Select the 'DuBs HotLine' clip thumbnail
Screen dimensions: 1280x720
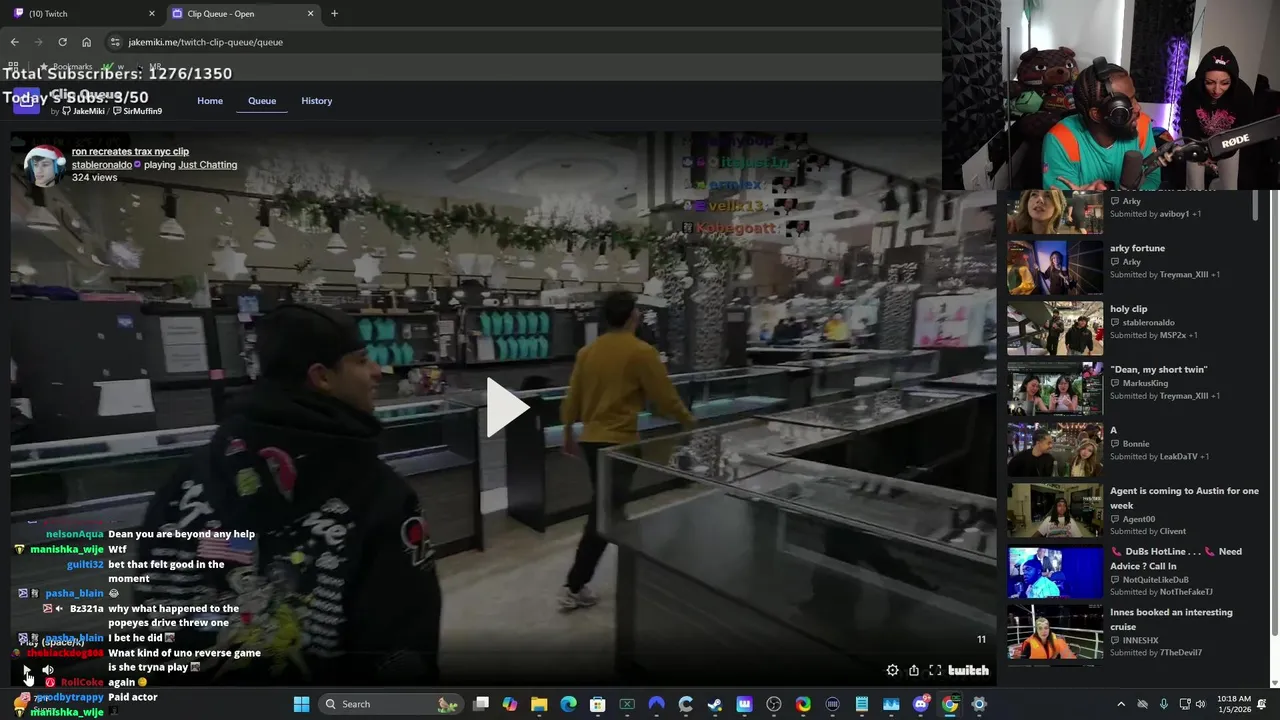click(1055, 571)
